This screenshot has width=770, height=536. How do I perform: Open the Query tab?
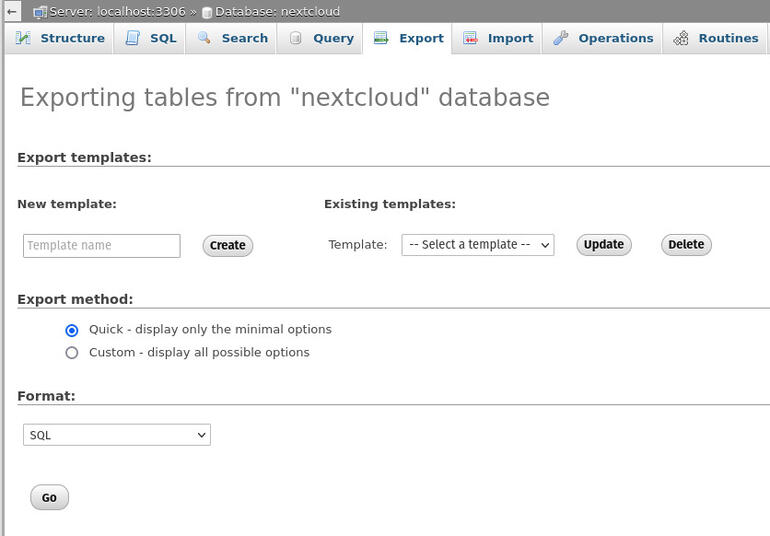(x=320, y=38)
